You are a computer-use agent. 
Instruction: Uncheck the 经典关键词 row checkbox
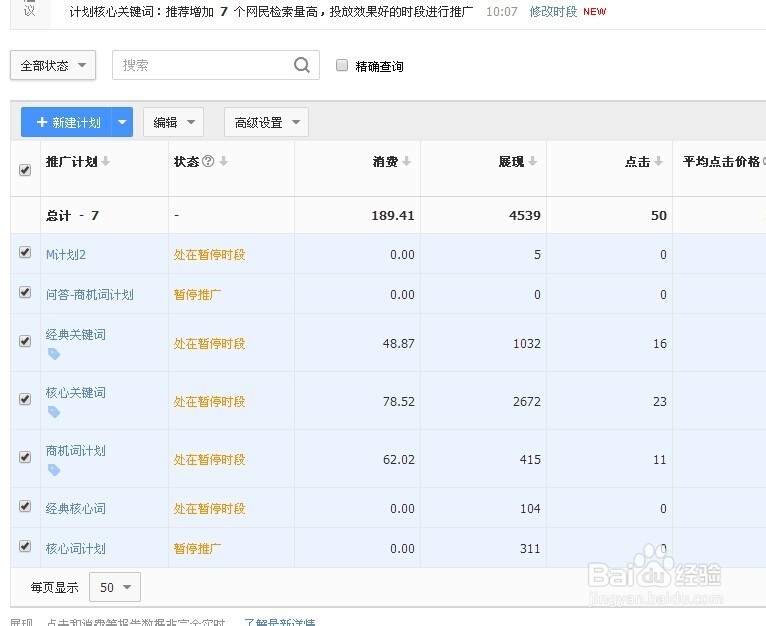[x=25, y=341]
